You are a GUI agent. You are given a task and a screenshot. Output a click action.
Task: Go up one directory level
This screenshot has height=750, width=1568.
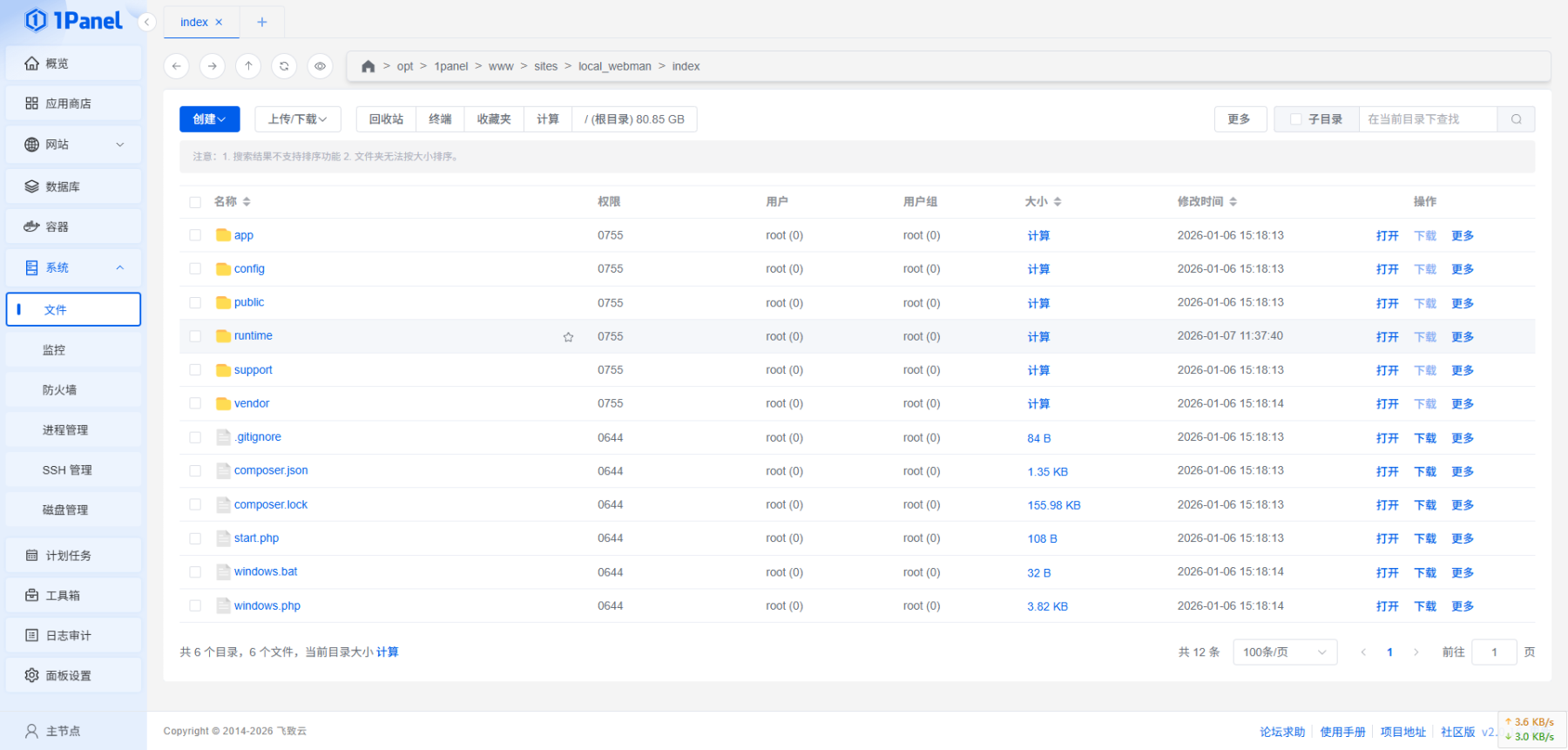pos(248,66)
